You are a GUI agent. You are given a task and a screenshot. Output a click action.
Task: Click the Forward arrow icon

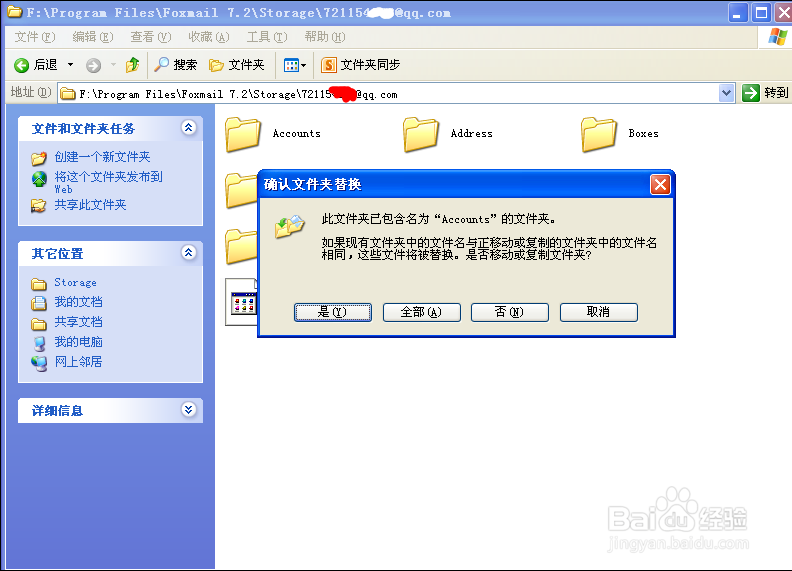(93, 65)
